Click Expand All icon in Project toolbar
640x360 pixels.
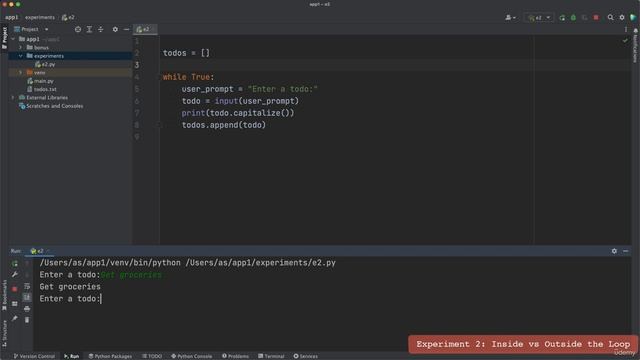tap(89, 29)
